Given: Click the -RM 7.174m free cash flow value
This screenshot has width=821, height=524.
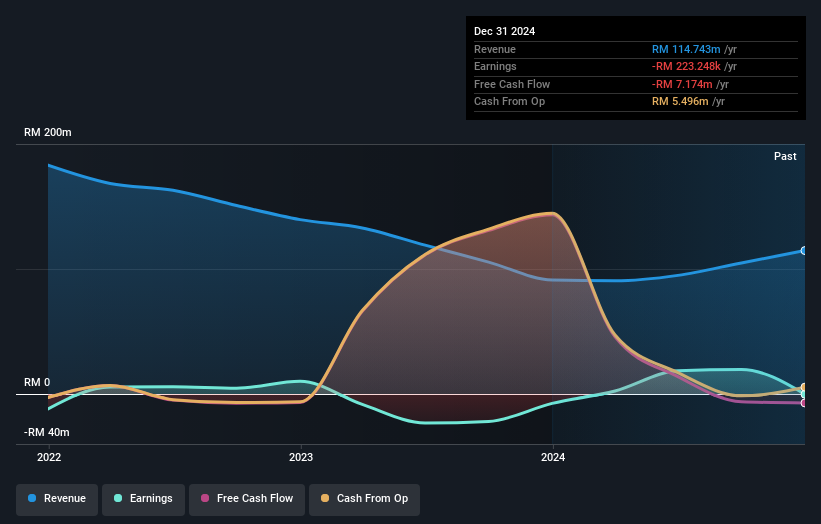Looking at the screenshot, I should [682, 84].
